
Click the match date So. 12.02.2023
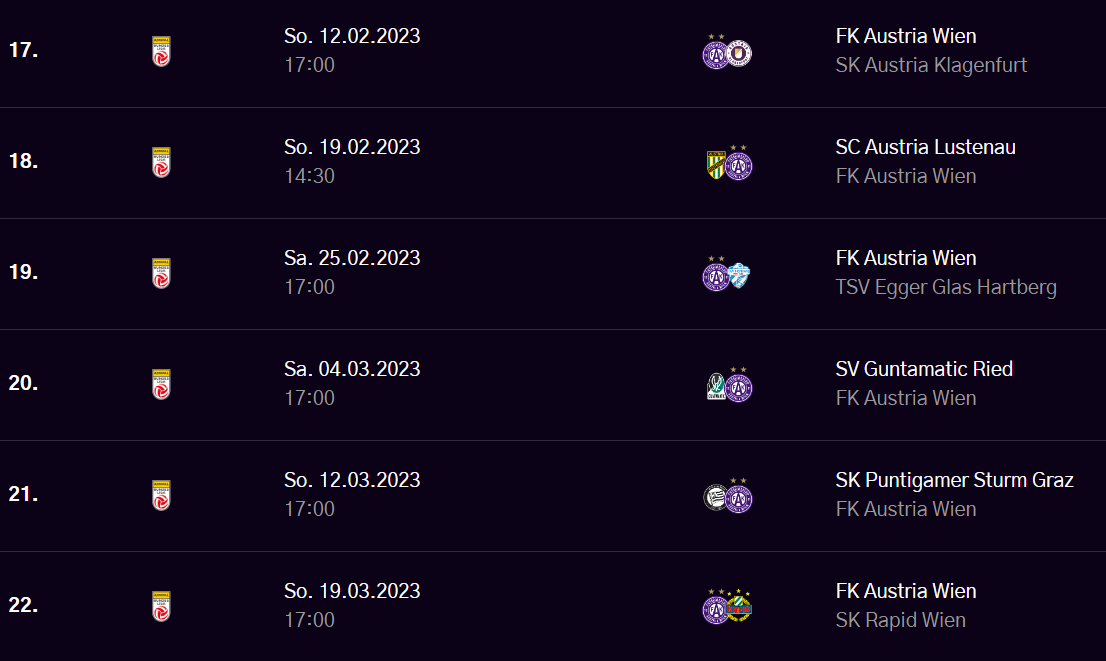click(352, 36)
